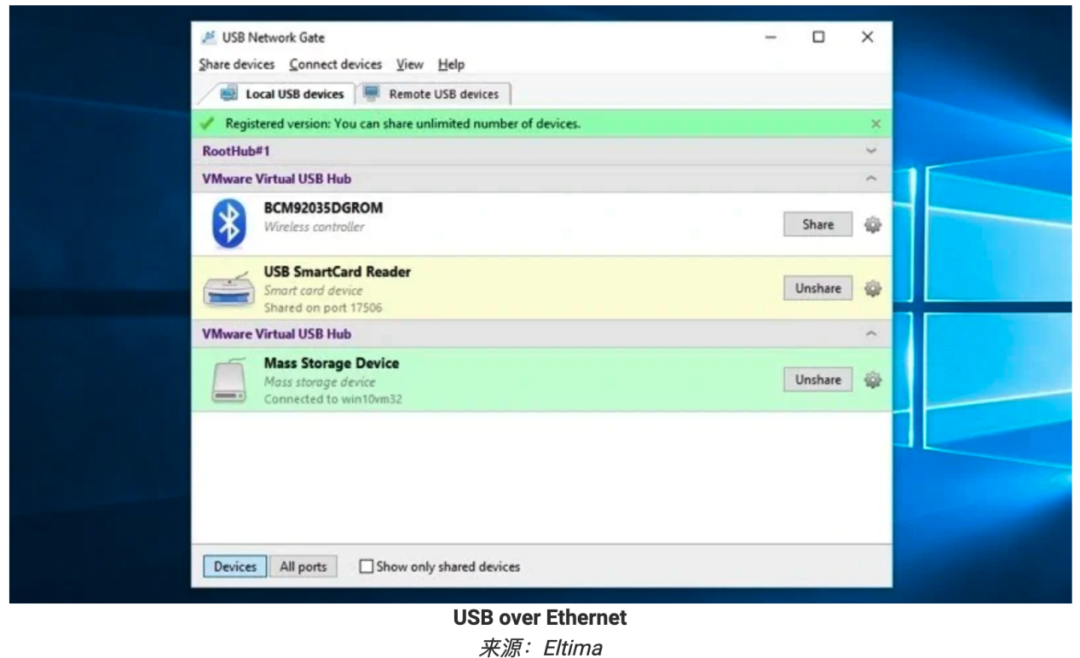Switch to the Remote USB devices tab

433,94
